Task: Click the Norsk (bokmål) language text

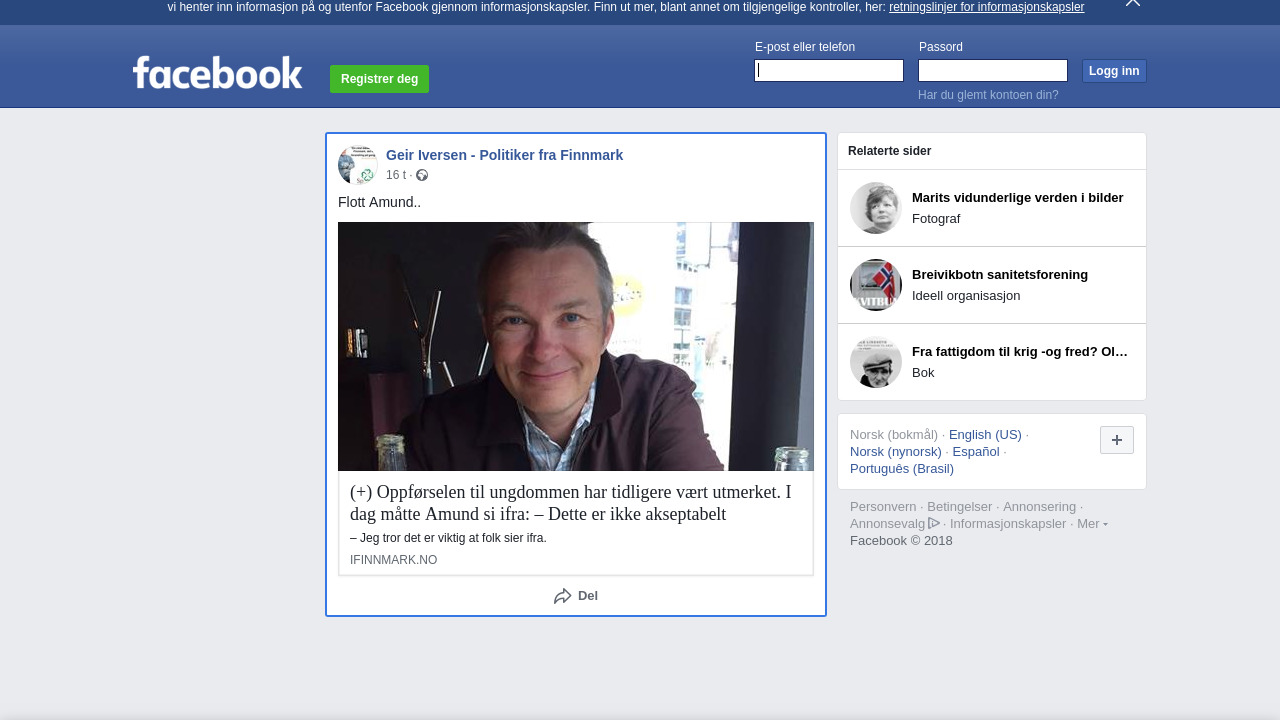Action: point(894,435)
